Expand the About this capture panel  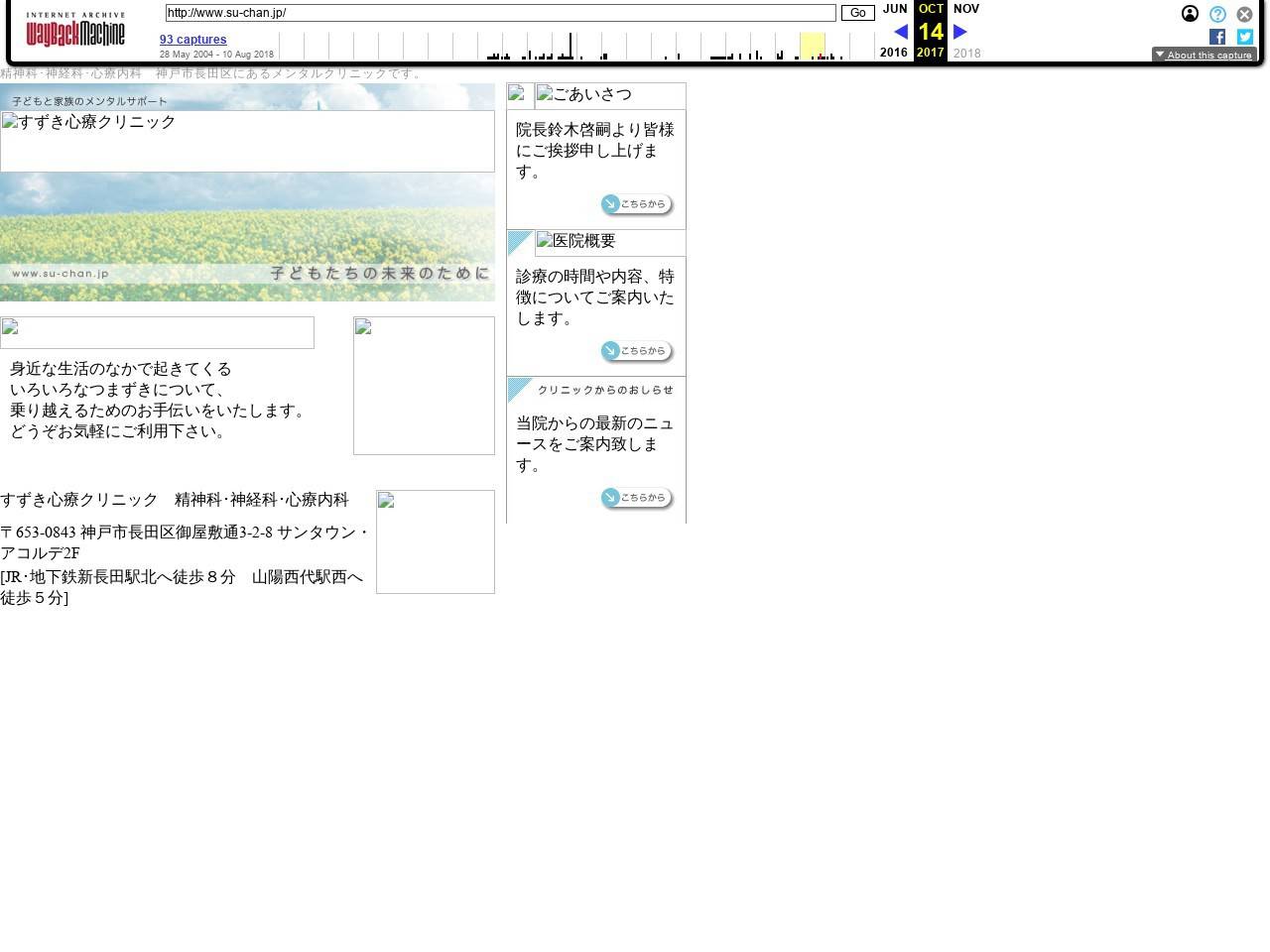(x=1204, y=55)
